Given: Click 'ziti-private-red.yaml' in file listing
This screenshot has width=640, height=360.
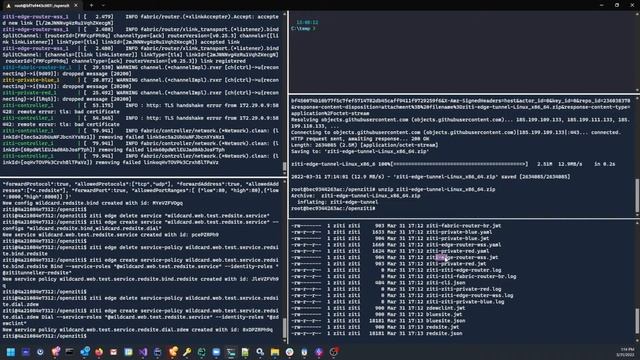Looking at the screenshot, I should (x=457, y=251).
